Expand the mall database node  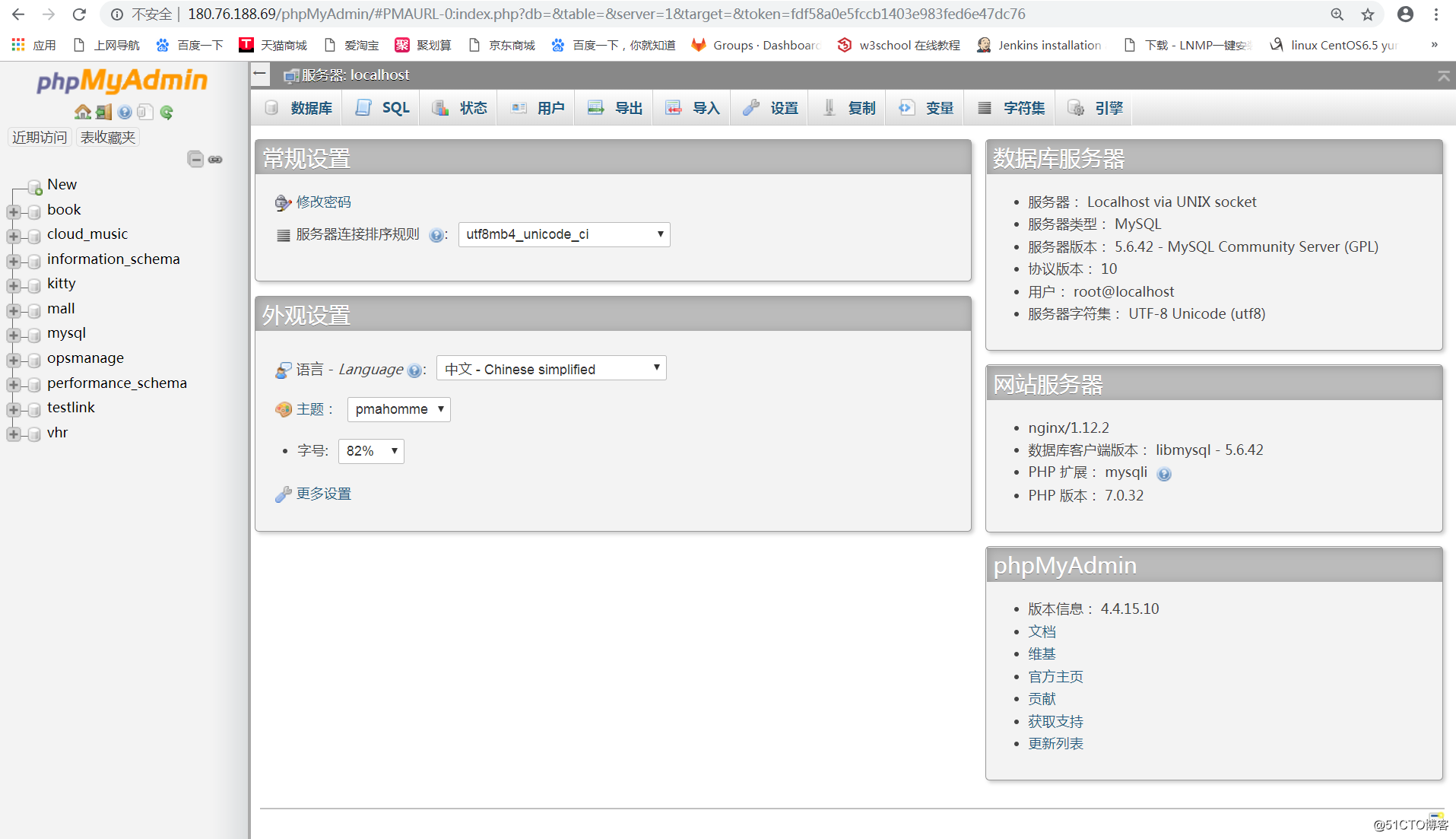tap(13, 310)
